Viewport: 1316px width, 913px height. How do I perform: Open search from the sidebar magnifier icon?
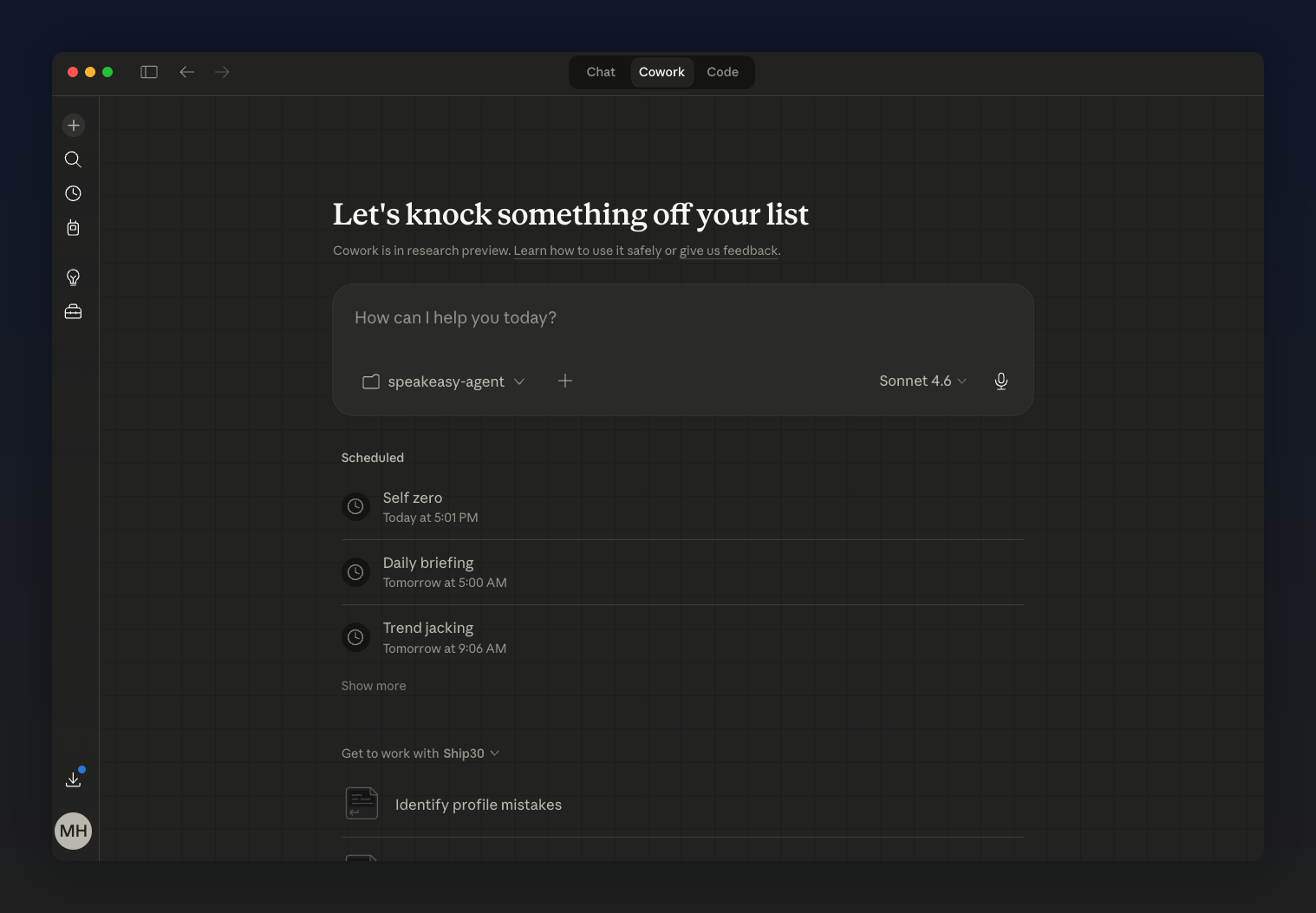click(x=74, y=160)
